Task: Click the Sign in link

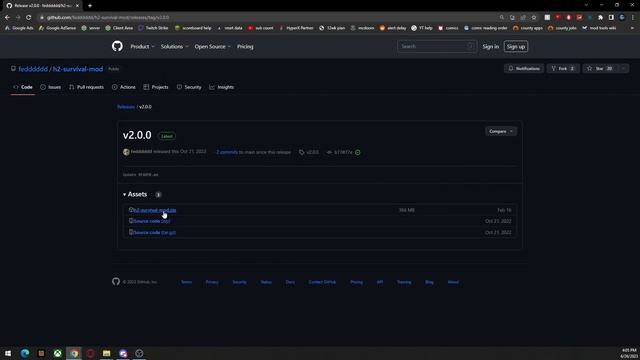Action: pyautogui.click(x=490, y=47)
